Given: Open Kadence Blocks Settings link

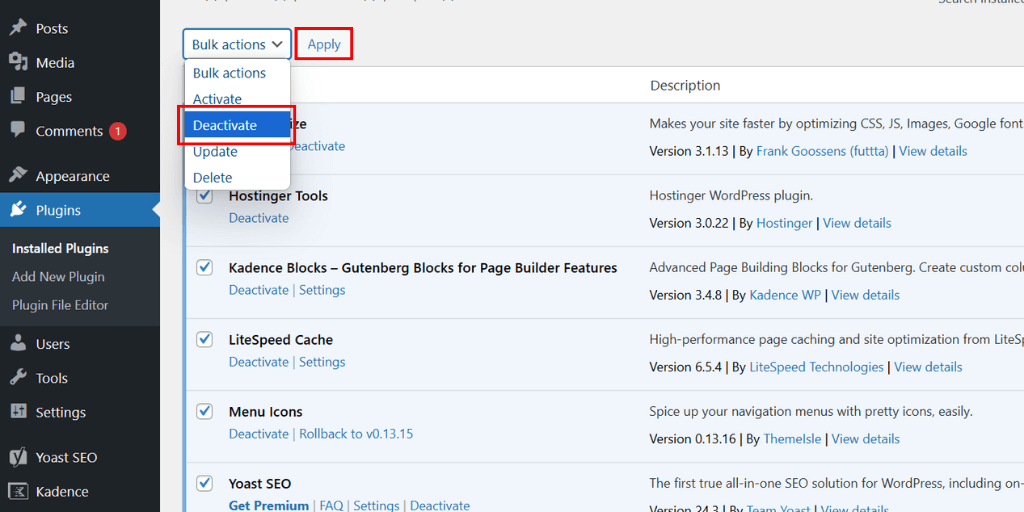Looking at the screenshot, I should [x=322, y=290].
